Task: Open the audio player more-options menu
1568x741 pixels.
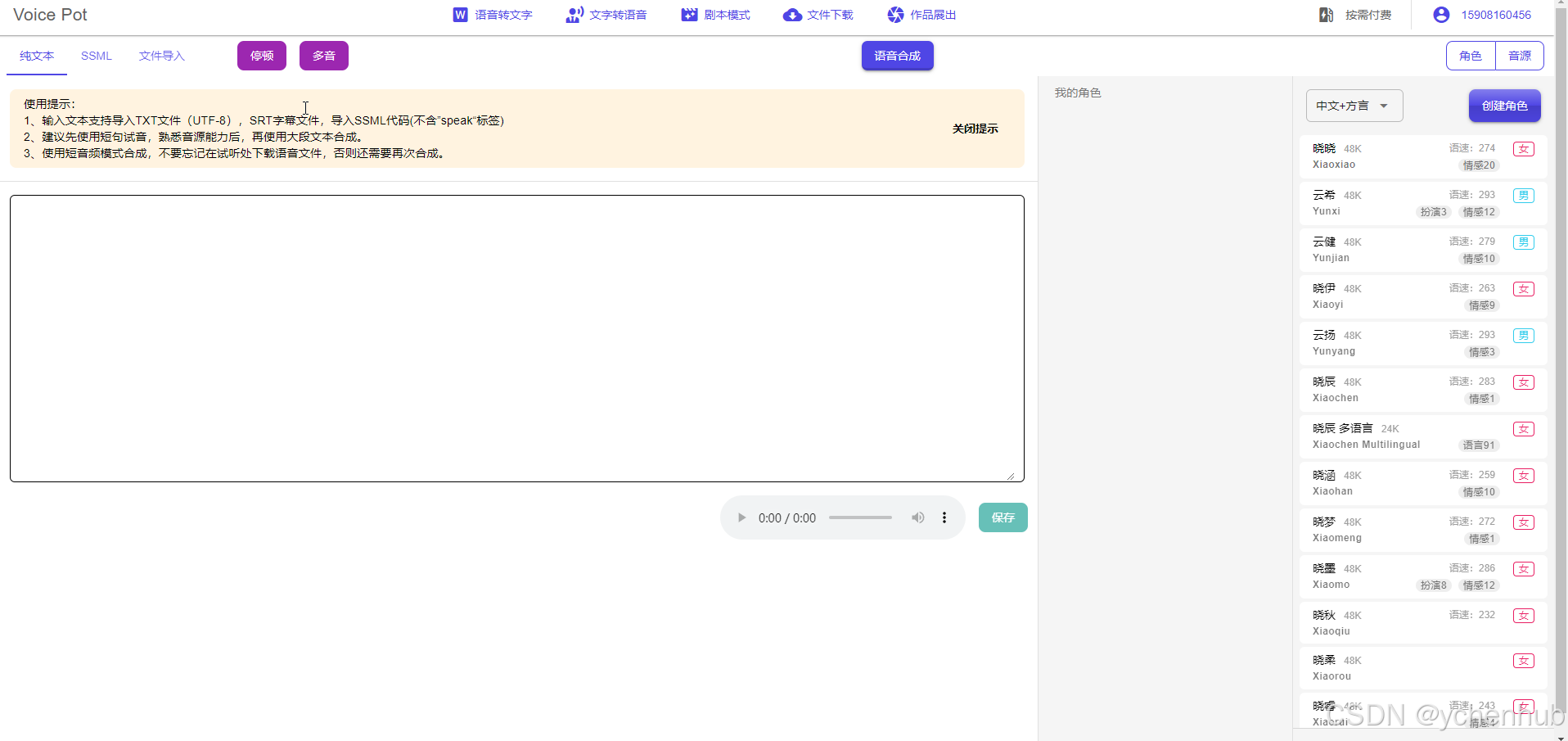Action: pos(944,517)
